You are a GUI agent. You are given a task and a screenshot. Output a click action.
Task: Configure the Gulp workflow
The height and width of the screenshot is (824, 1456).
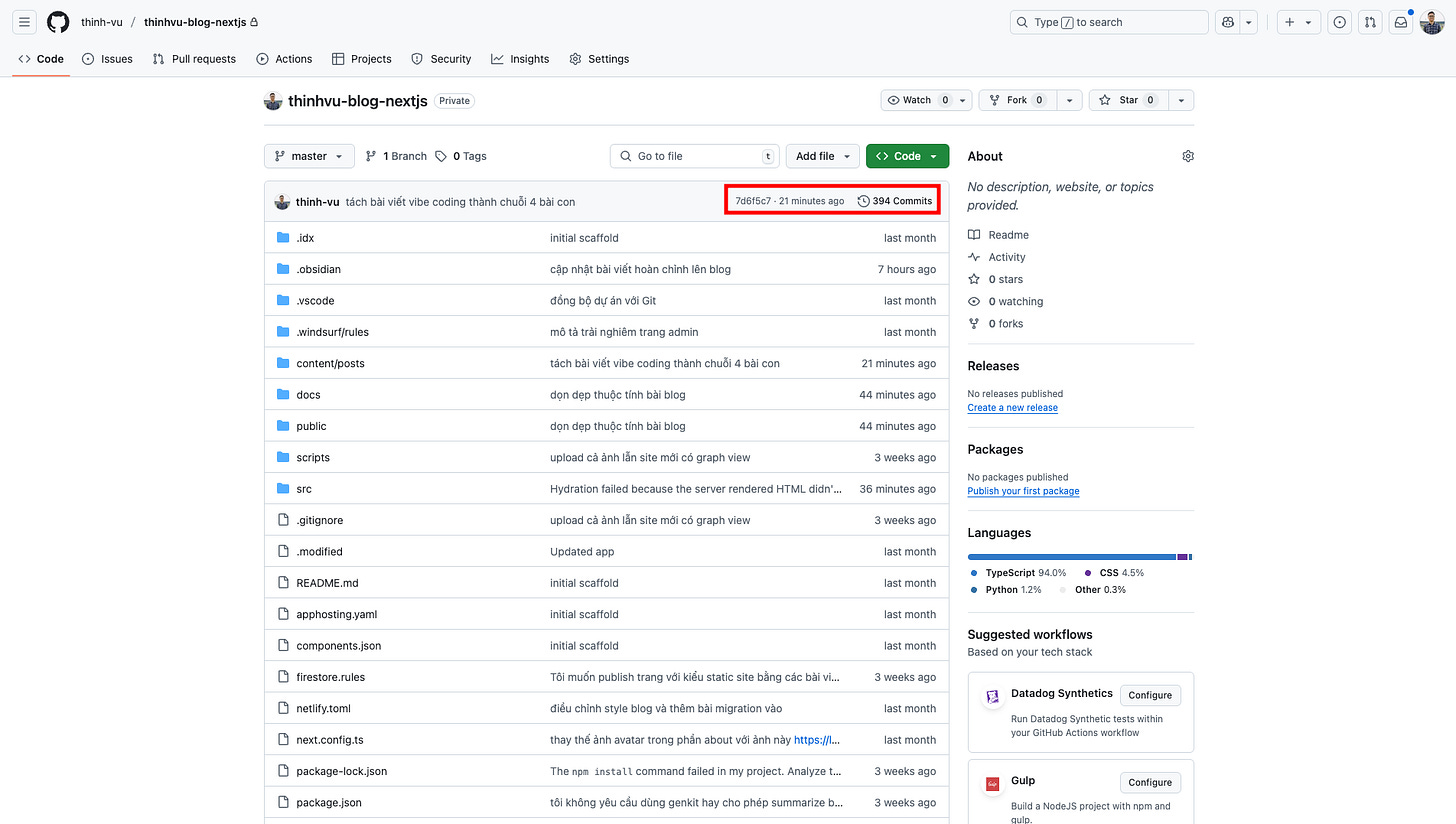[x=1150, y=782]
